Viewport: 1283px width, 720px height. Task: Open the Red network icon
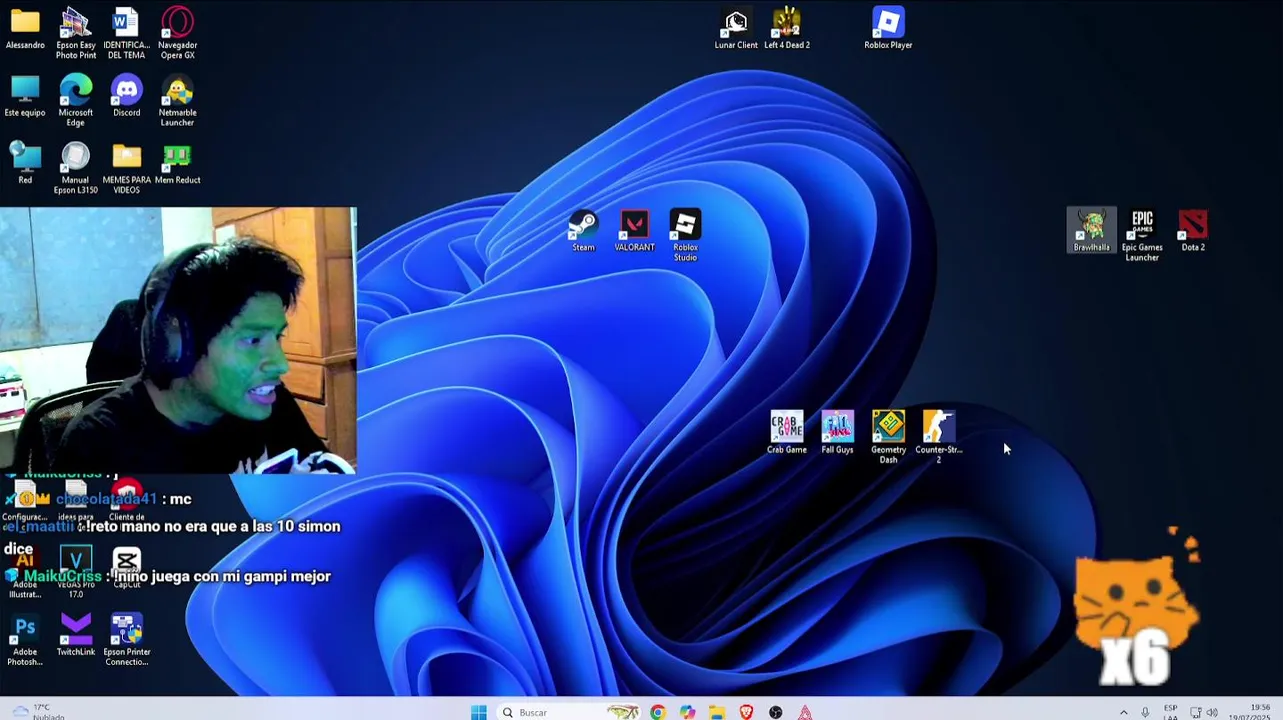[x=25, y=163]
